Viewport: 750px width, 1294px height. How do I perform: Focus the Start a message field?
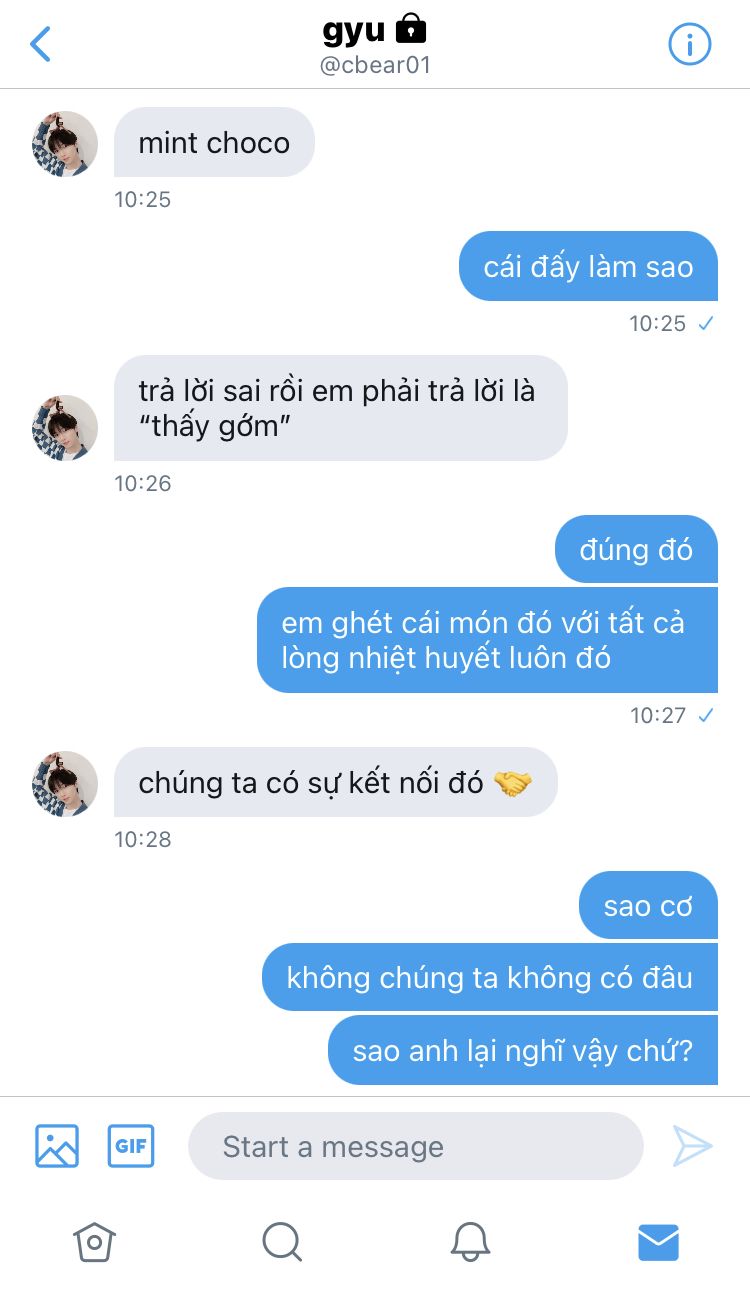click(x=415, y=1146)
